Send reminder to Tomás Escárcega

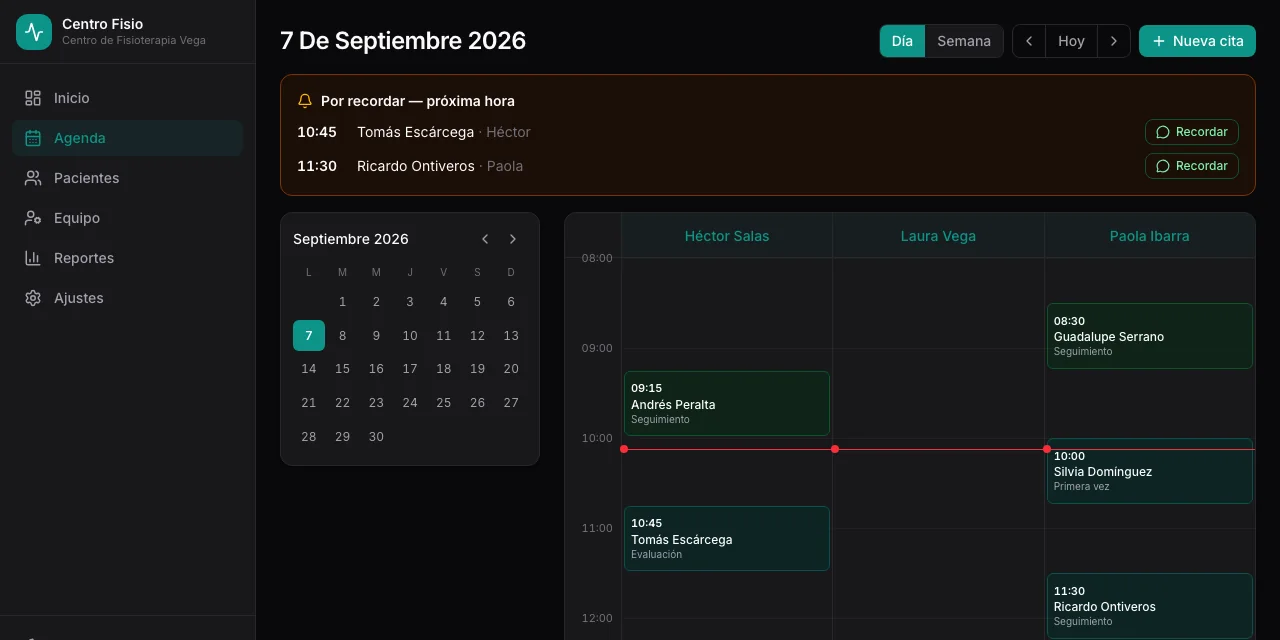(x=1192, y=132)
